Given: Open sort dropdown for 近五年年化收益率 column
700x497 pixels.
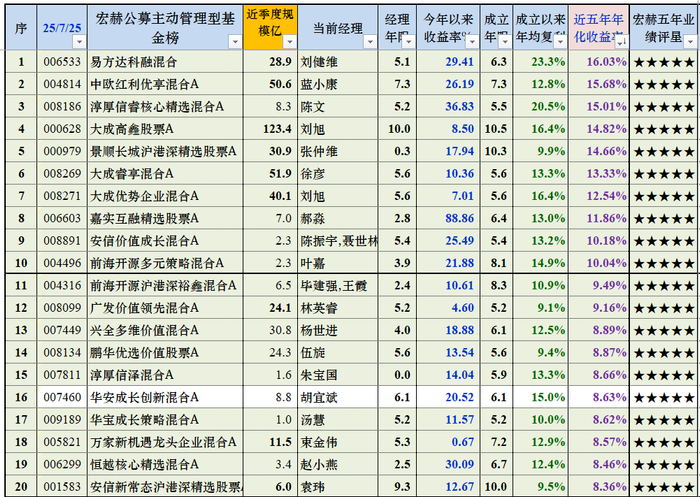Looking at the screenshot, I should [x=621, y=42].
